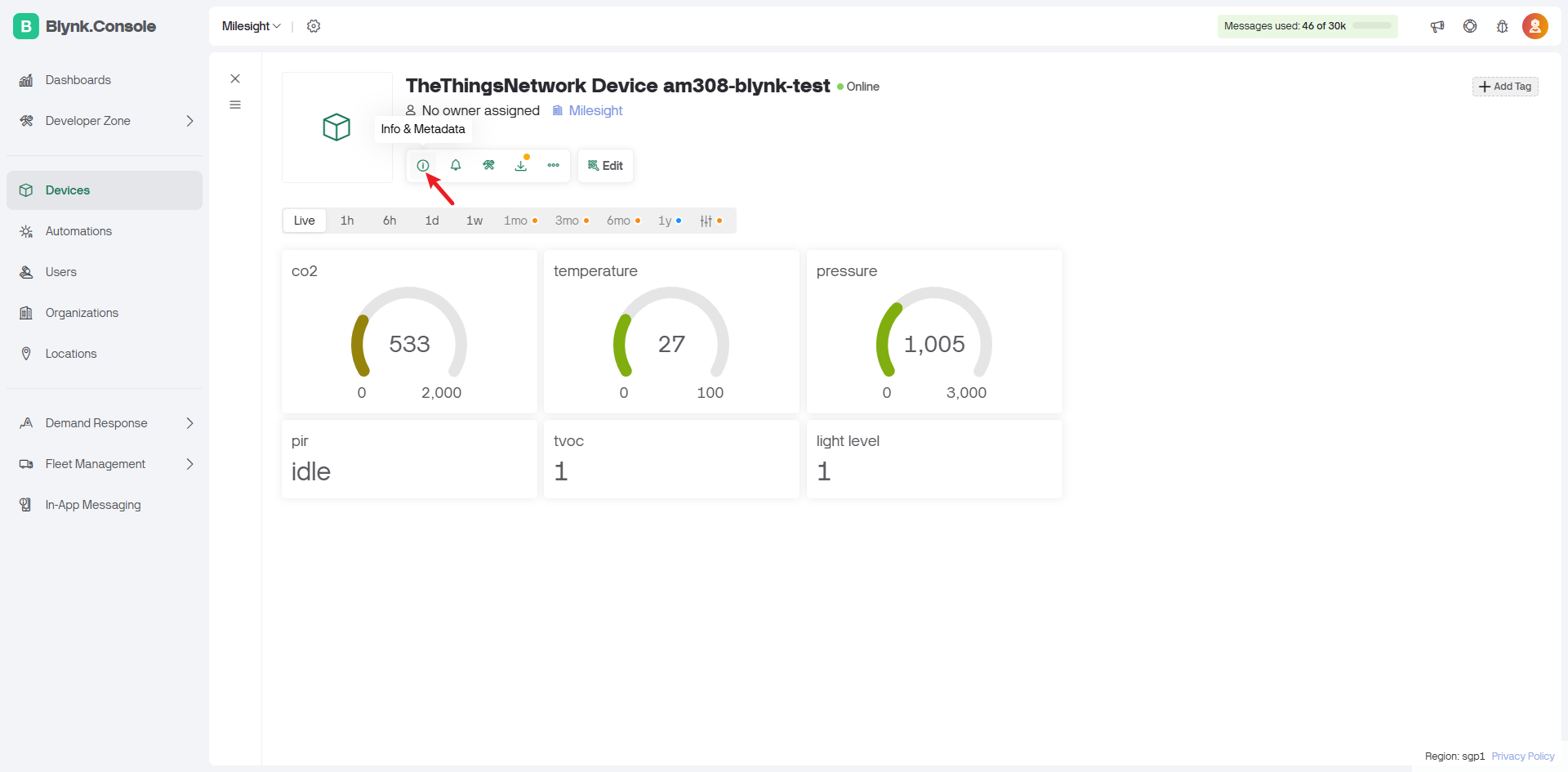Viewport: 1568px width, 772px height.
Task: Click the light level widget
Action: coord(934,459)
